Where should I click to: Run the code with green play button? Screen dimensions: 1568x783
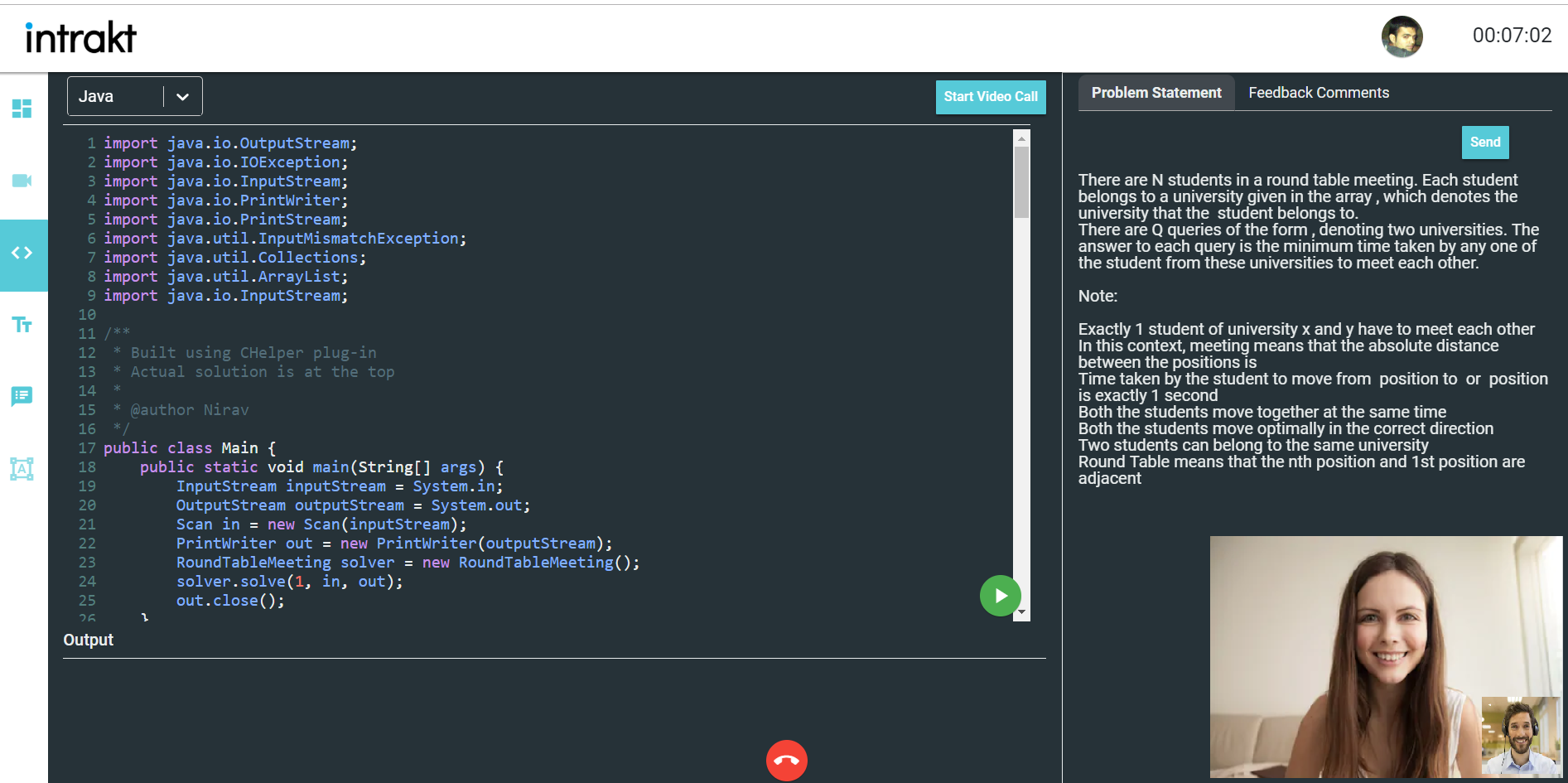tap(1001, 596)
